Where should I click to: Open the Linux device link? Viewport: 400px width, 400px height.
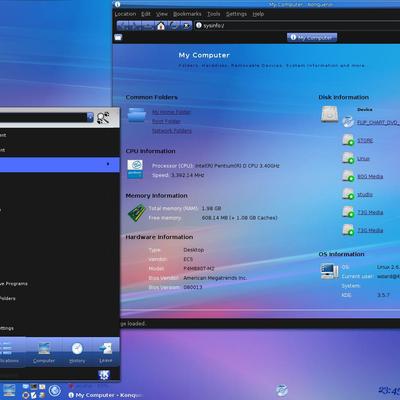pyautogui.click(x=363, y=159)
